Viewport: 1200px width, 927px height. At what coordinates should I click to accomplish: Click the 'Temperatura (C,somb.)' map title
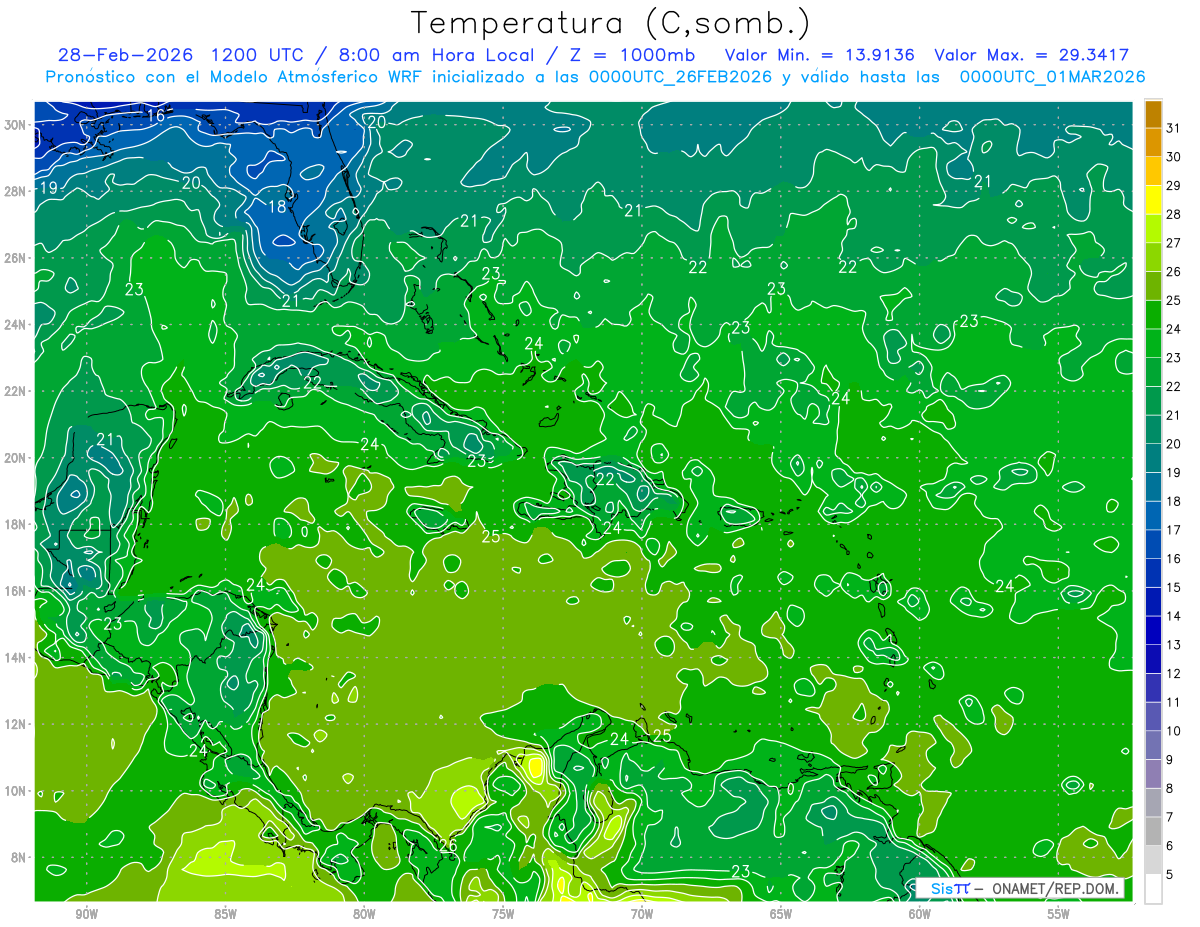(x=611, y=23)
